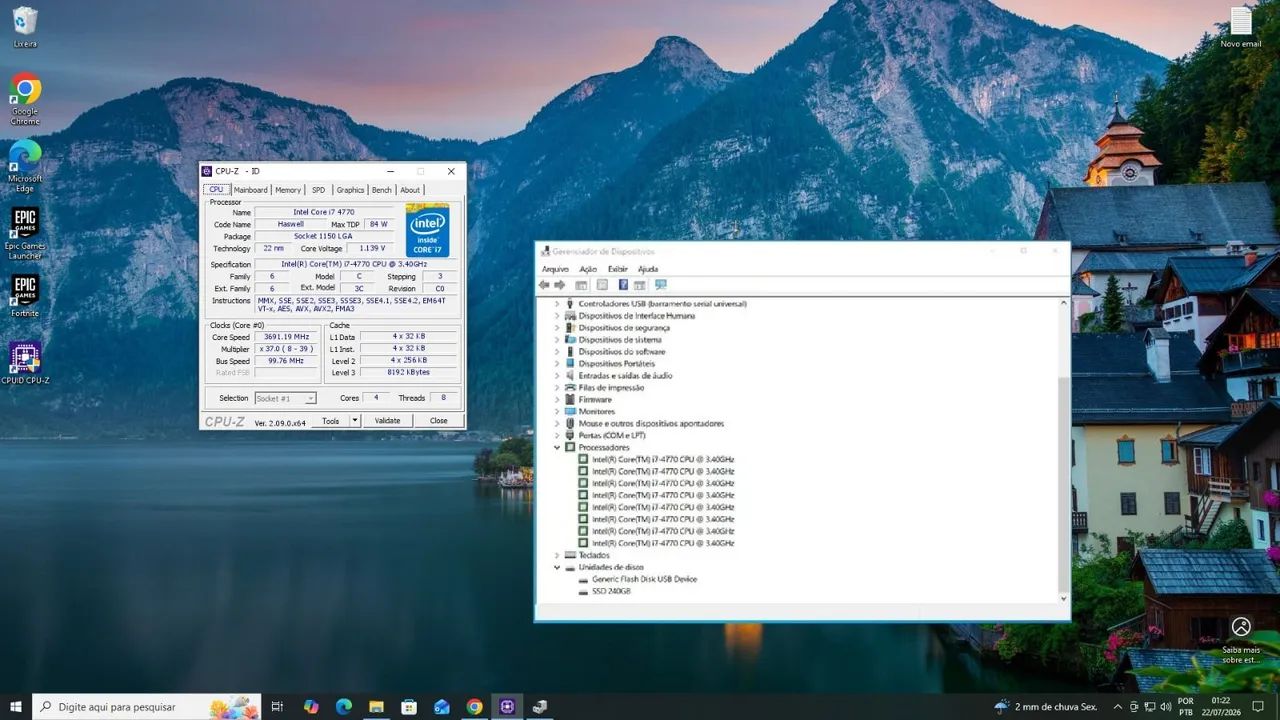Open Arquivo menu in Device Manager
The width and height of the screenshot is (1280, 720).
(555, 269)
